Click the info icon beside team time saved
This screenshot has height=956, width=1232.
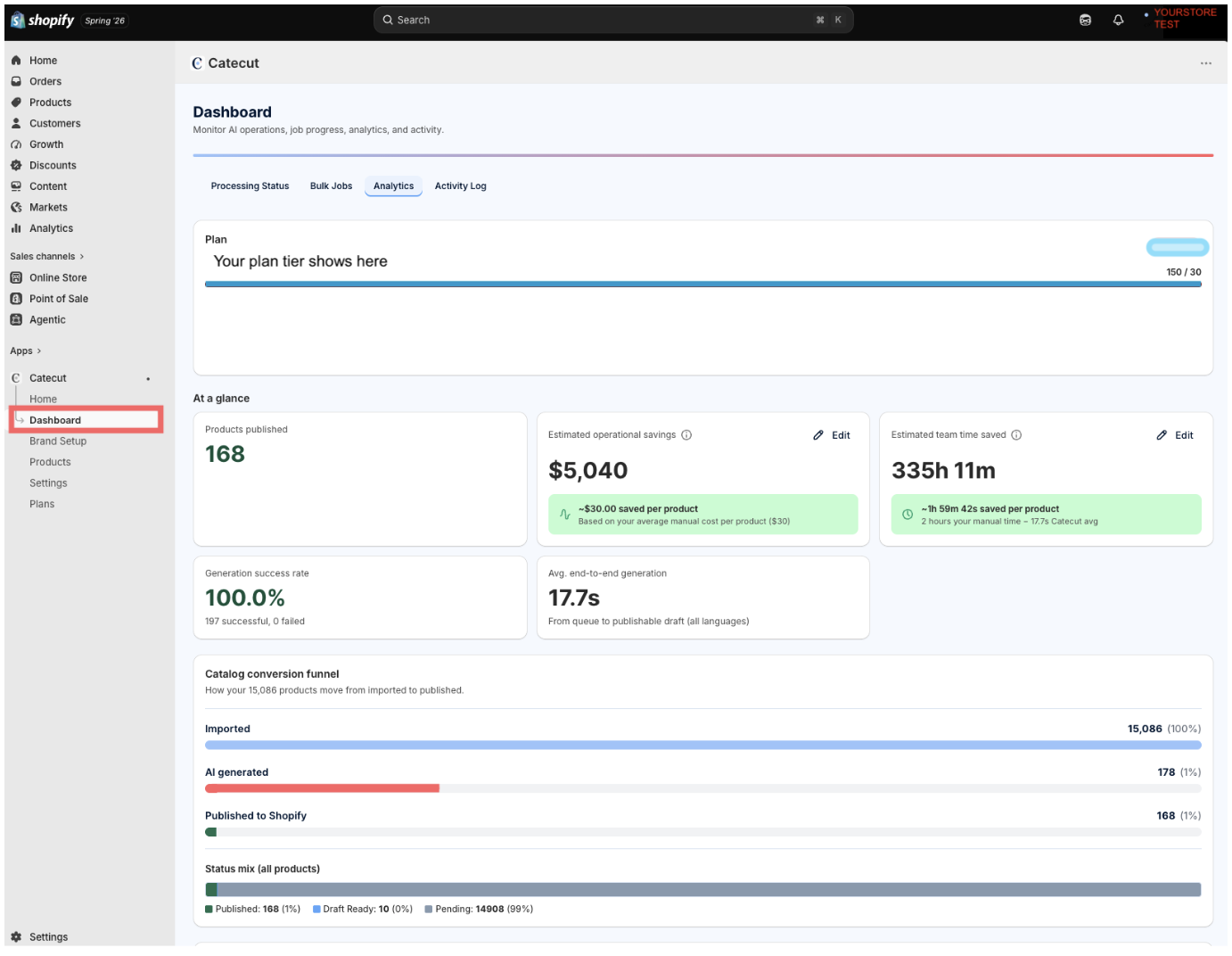1016,435
